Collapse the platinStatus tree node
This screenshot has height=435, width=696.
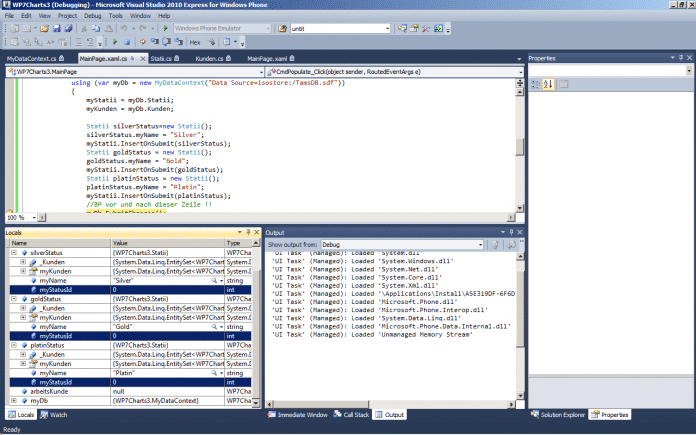pos(14,345)
